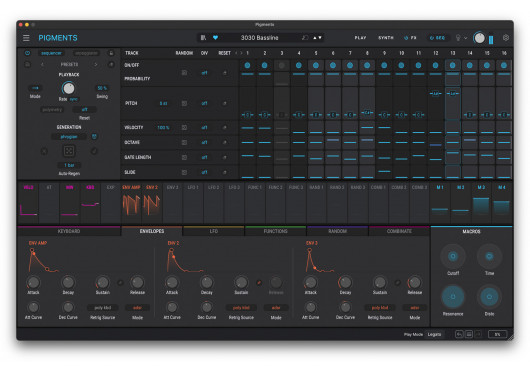Toggle sequencer step 8 off
The width and height of the screenshot is (530, 371).
367,65
